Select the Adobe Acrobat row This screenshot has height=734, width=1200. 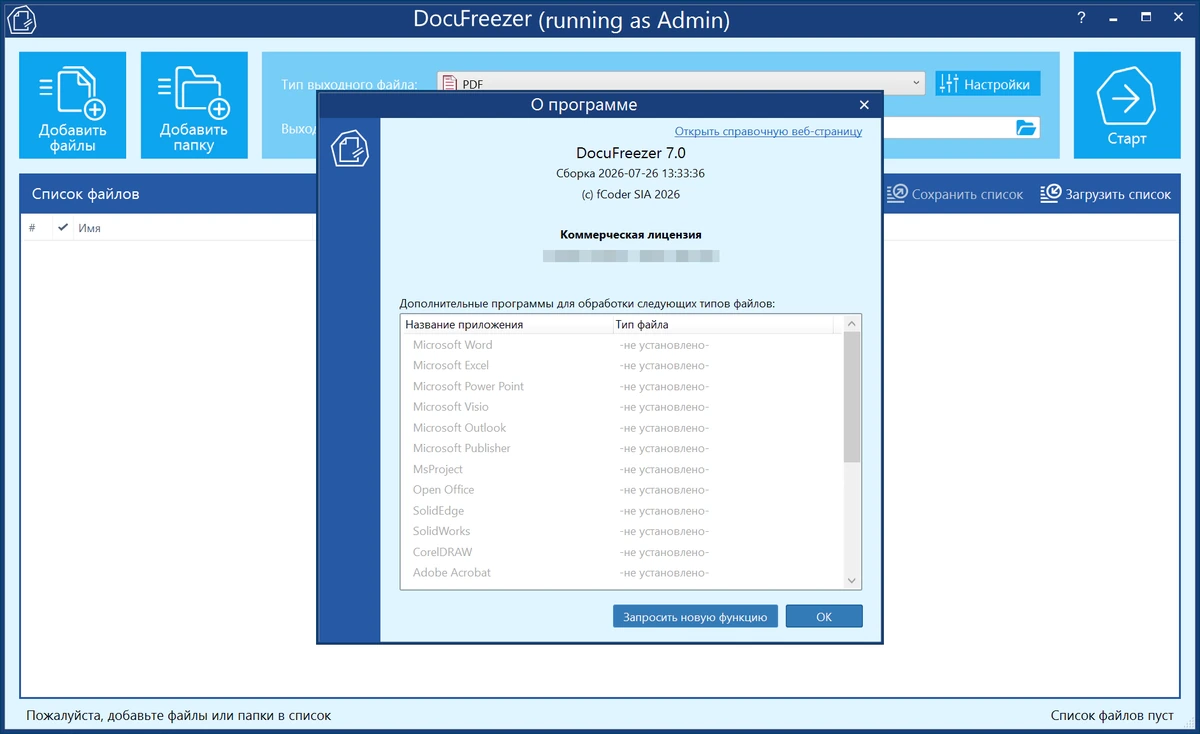point(622,573)
